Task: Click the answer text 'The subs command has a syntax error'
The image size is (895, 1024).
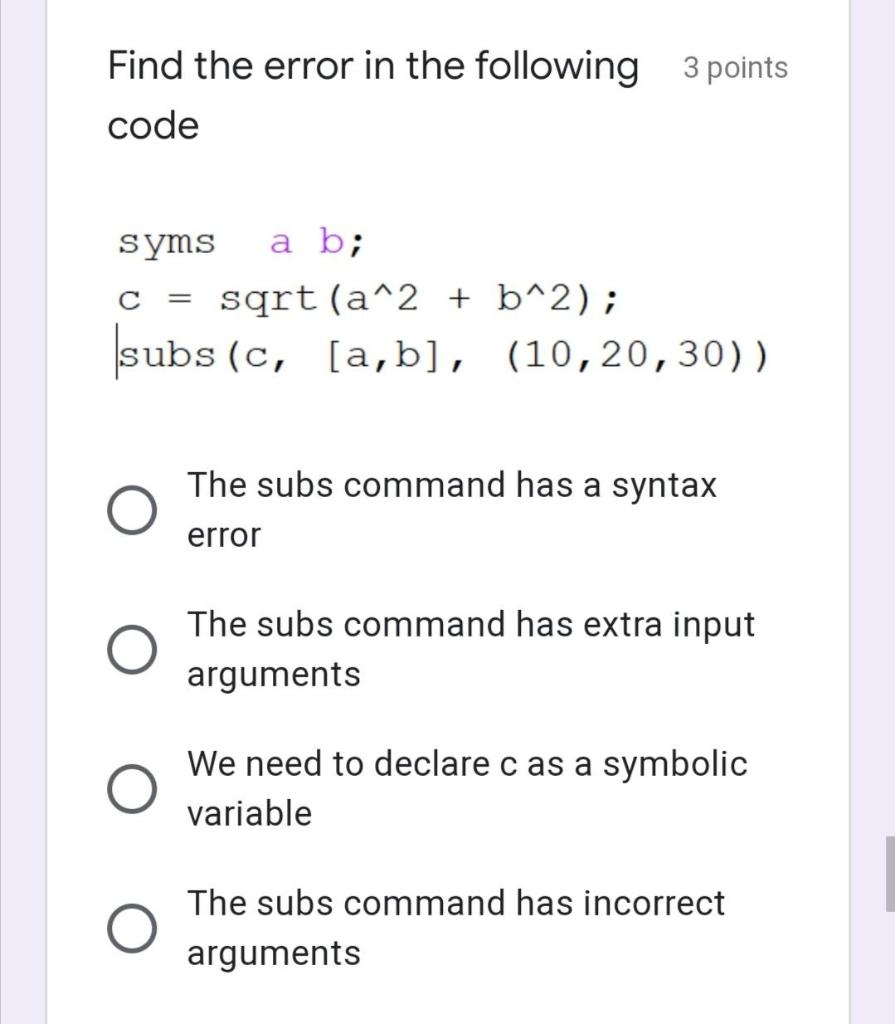Action: (x=450, y=509)
